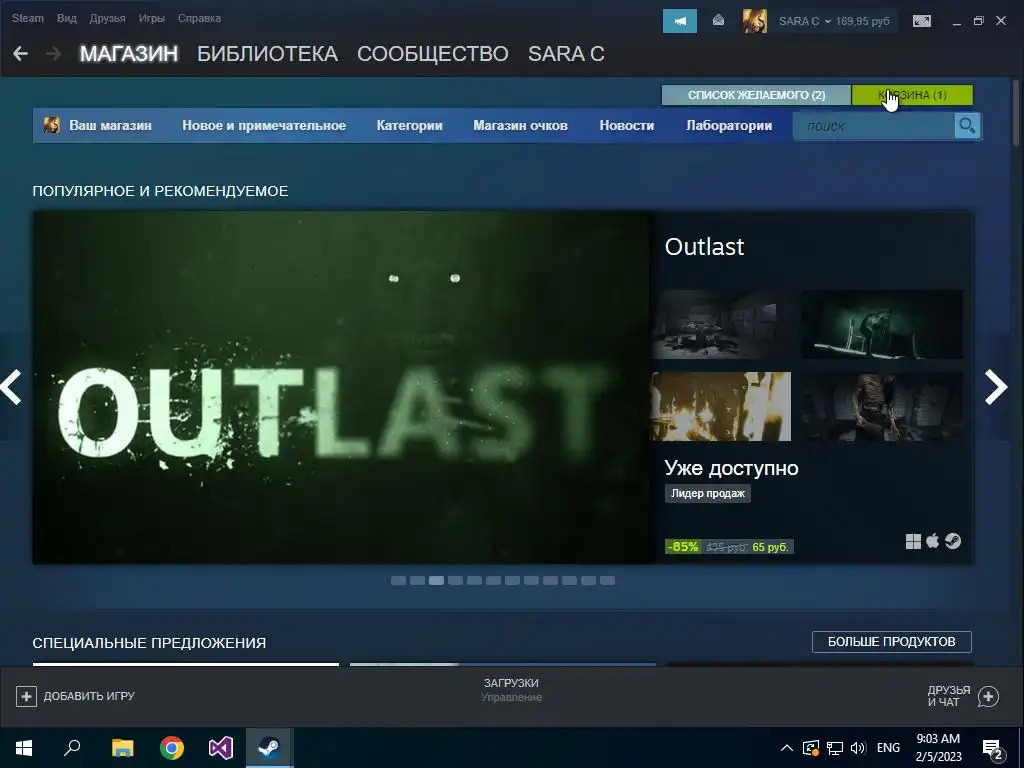The image size is (1024, 768).
Task: Show hidden tray icons chevron
Action: [787, 748]
